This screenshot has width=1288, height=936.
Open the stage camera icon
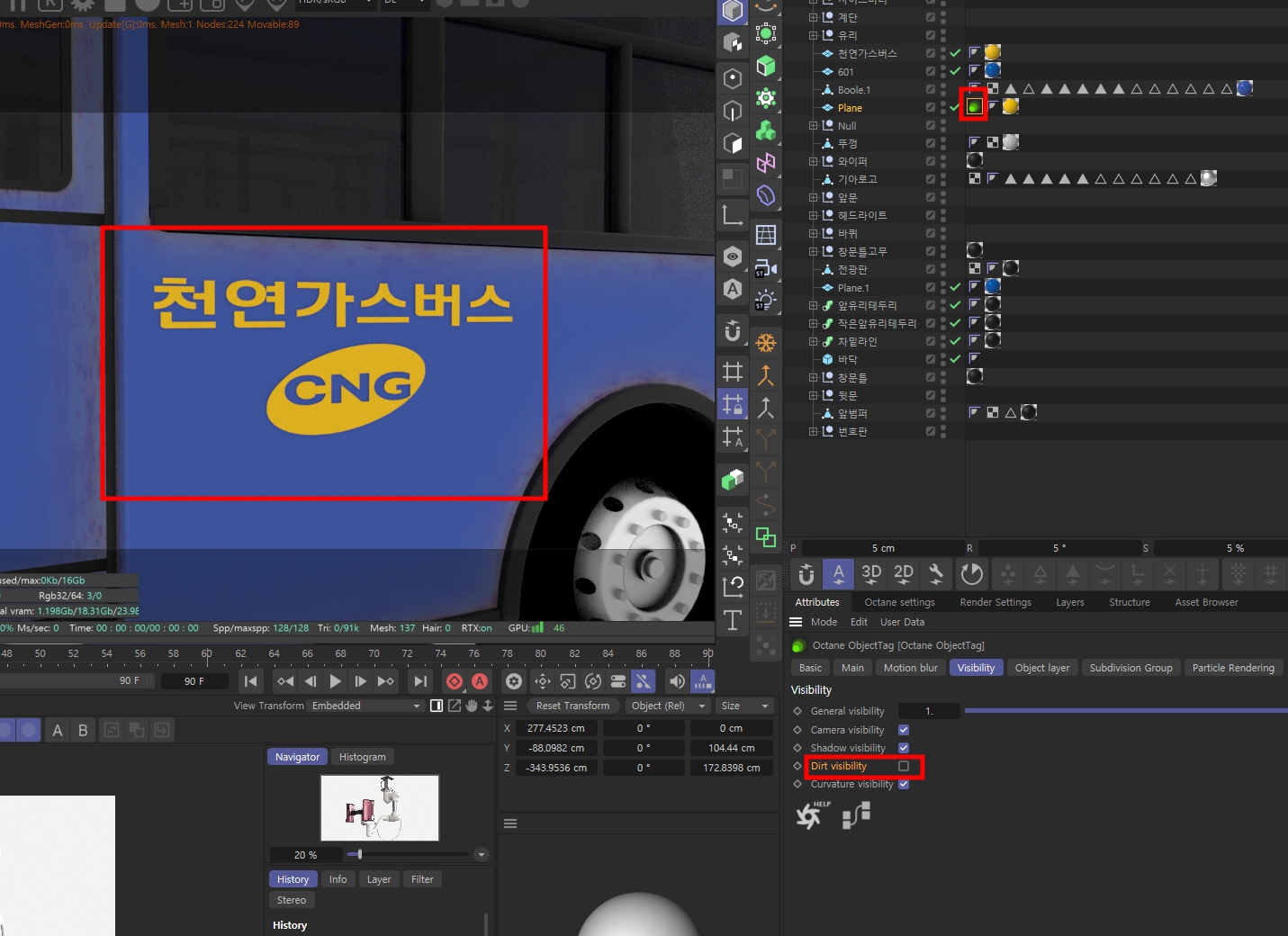[x=766, y=267]
